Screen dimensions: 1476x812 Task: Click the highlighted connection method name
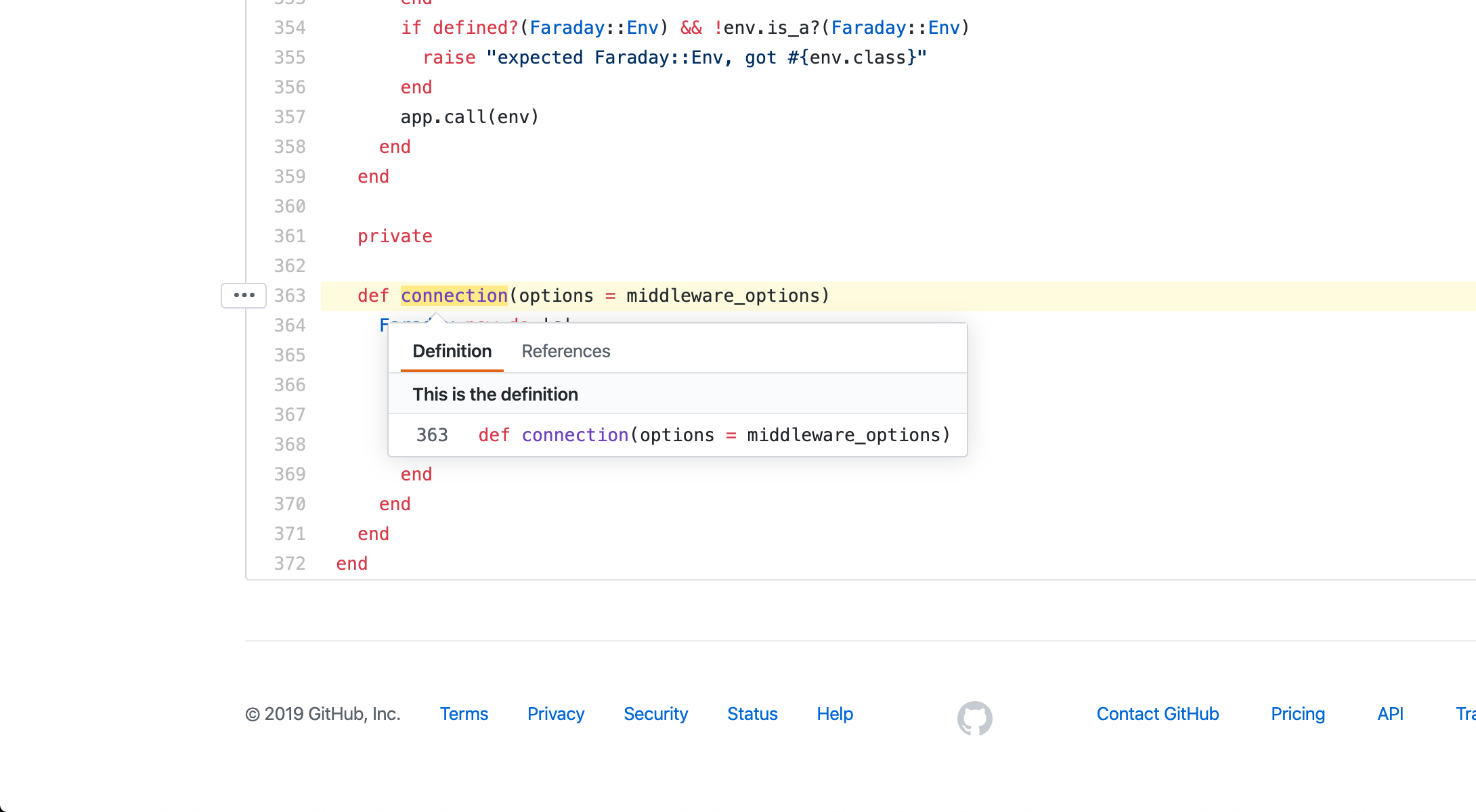point(454,296)
